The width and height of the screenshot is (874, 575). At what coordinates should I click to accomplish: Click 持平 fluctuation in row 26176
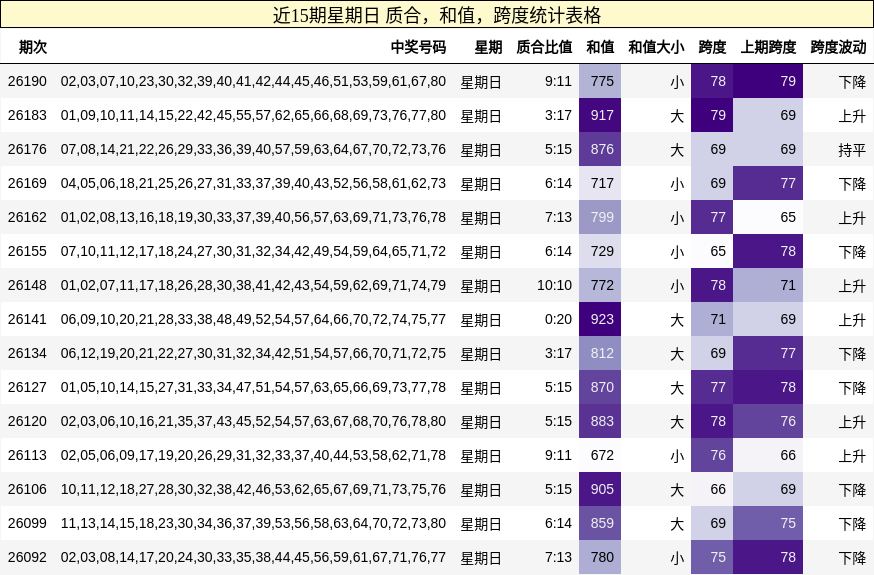pos(852,150)
